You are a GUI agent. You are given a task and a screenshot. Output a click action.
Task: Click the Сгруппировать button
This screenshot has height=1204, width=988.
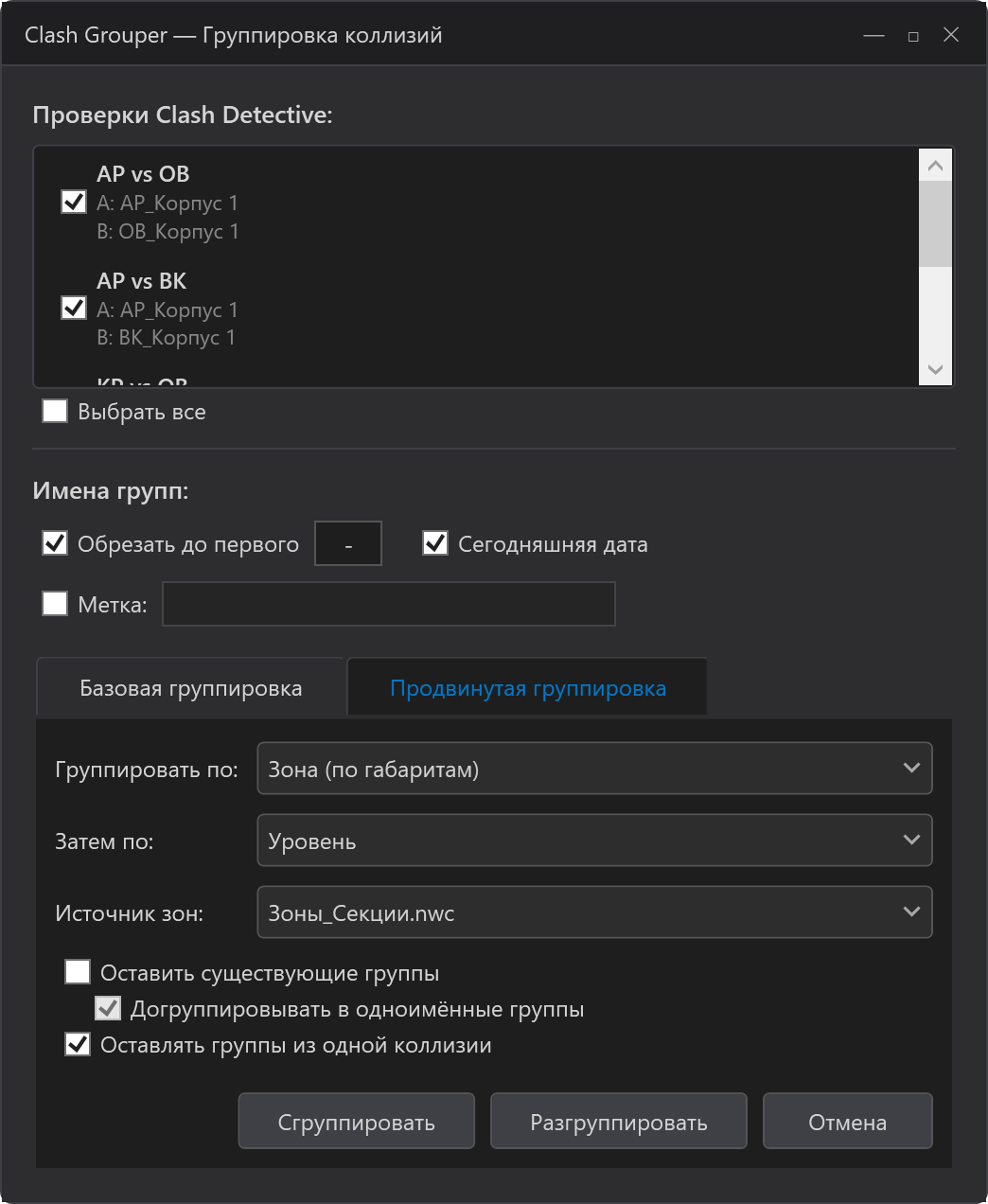point(357,1122)
